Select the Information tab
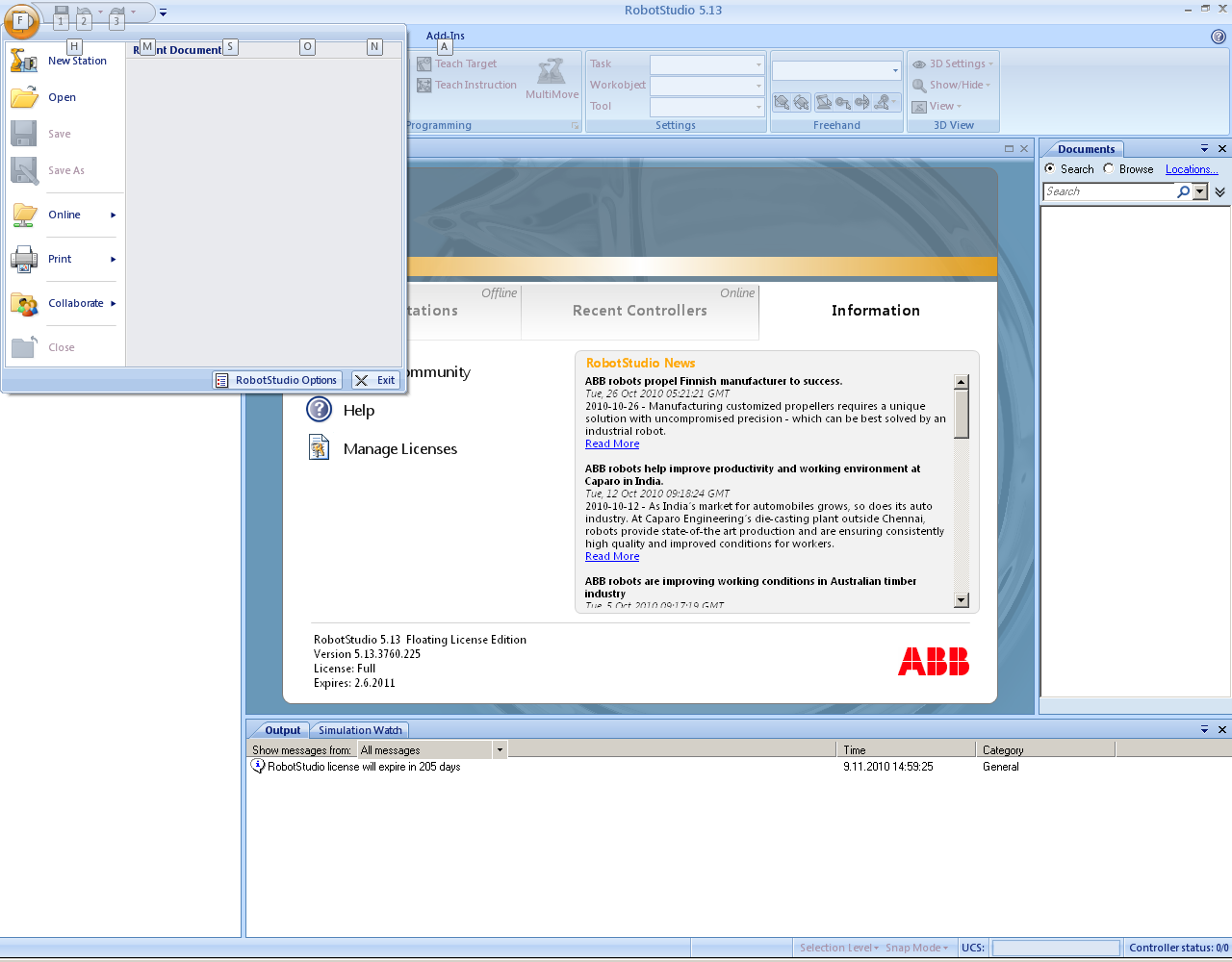1232x962 pixels. tap(876, 311)
